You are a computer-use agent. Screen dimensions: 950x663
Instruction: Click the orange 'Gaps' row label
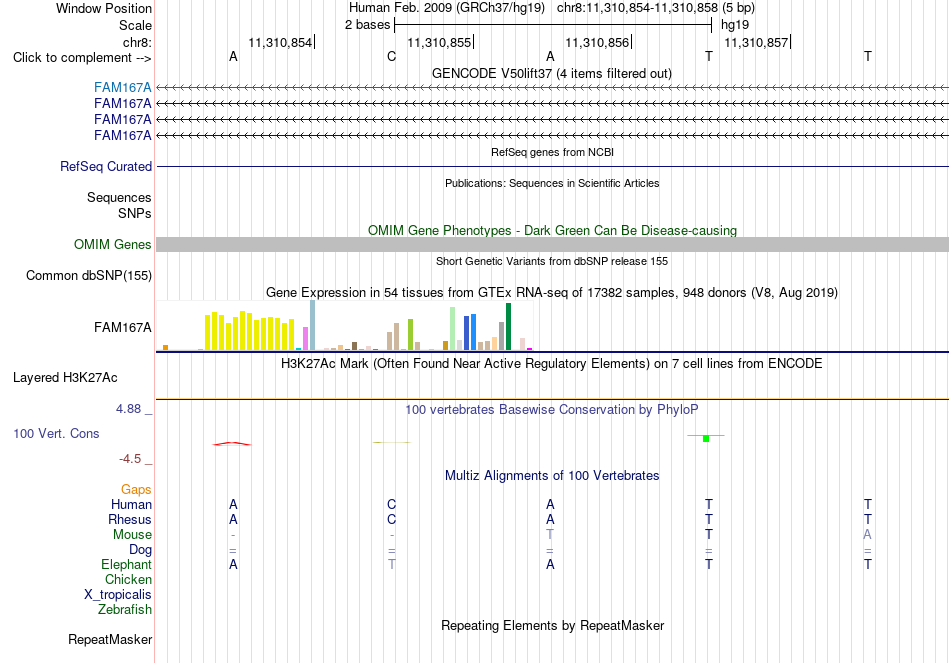136,489
